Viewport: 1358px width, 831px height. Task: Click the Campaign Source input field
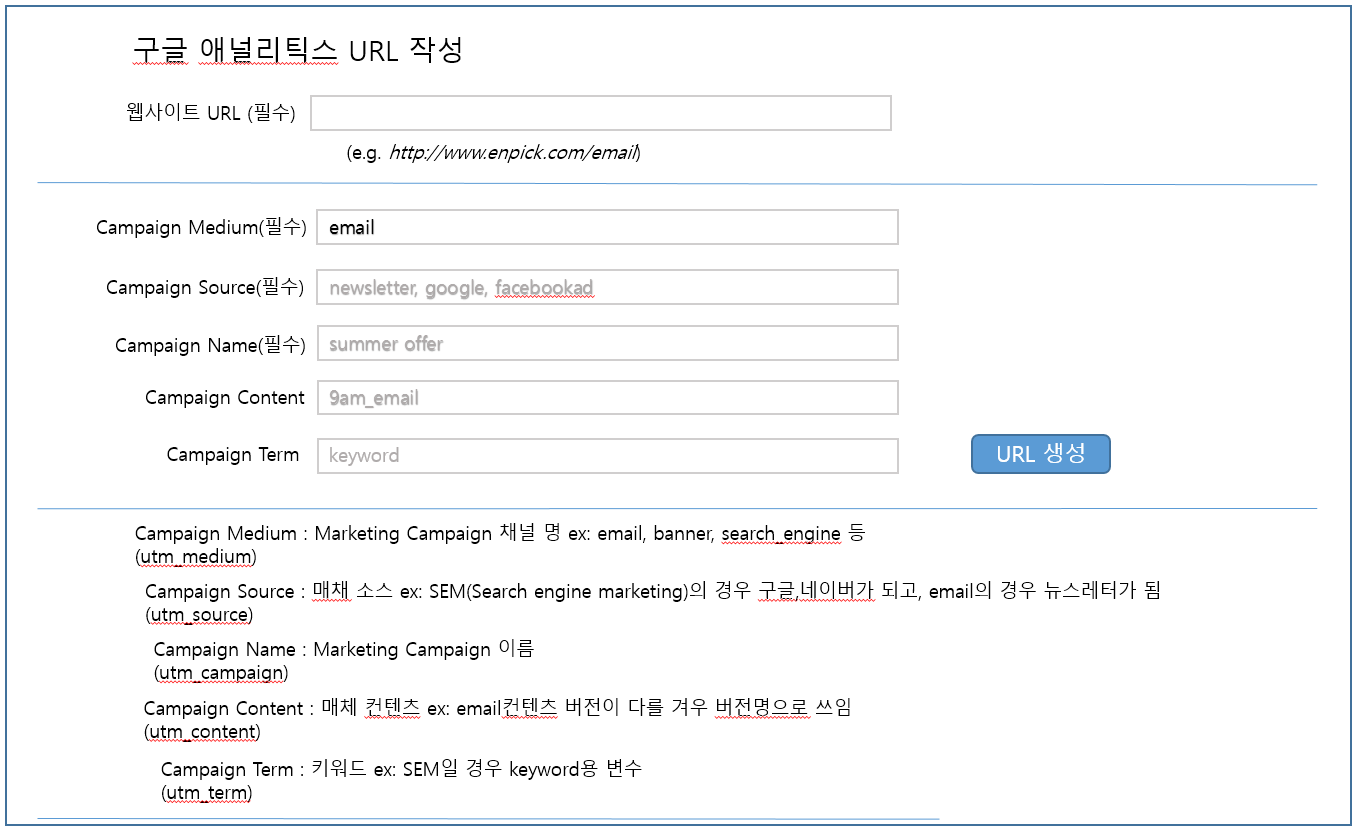coord(607,287)
